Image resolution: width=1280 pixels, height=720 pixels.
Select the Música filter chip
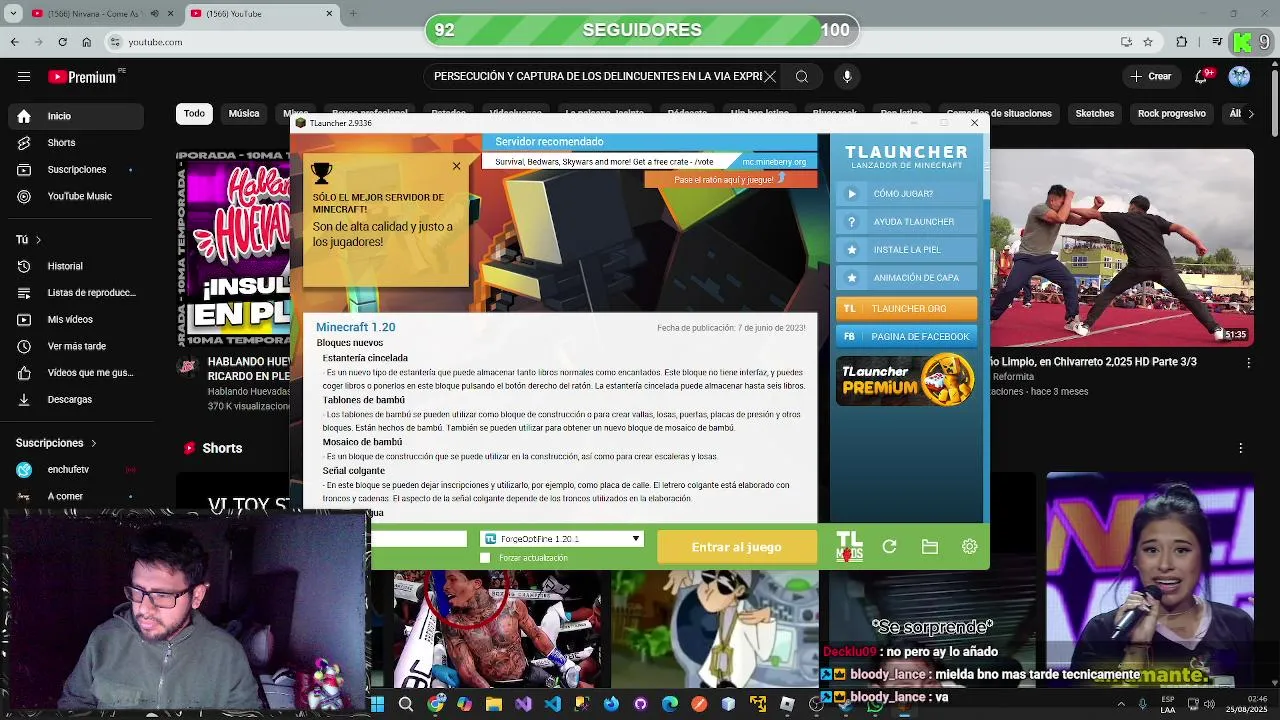[244, 114]
